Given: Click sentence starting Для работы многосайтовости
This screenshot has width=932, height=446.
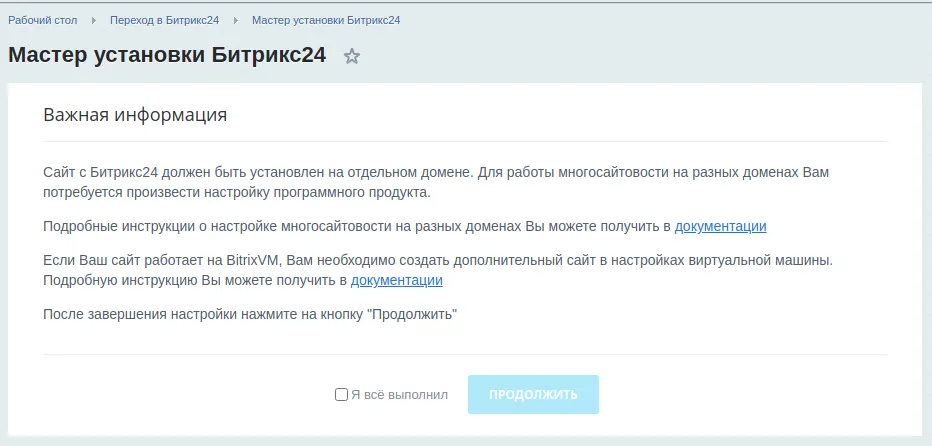Looking at the screenshot, I should tap(650, 172).
